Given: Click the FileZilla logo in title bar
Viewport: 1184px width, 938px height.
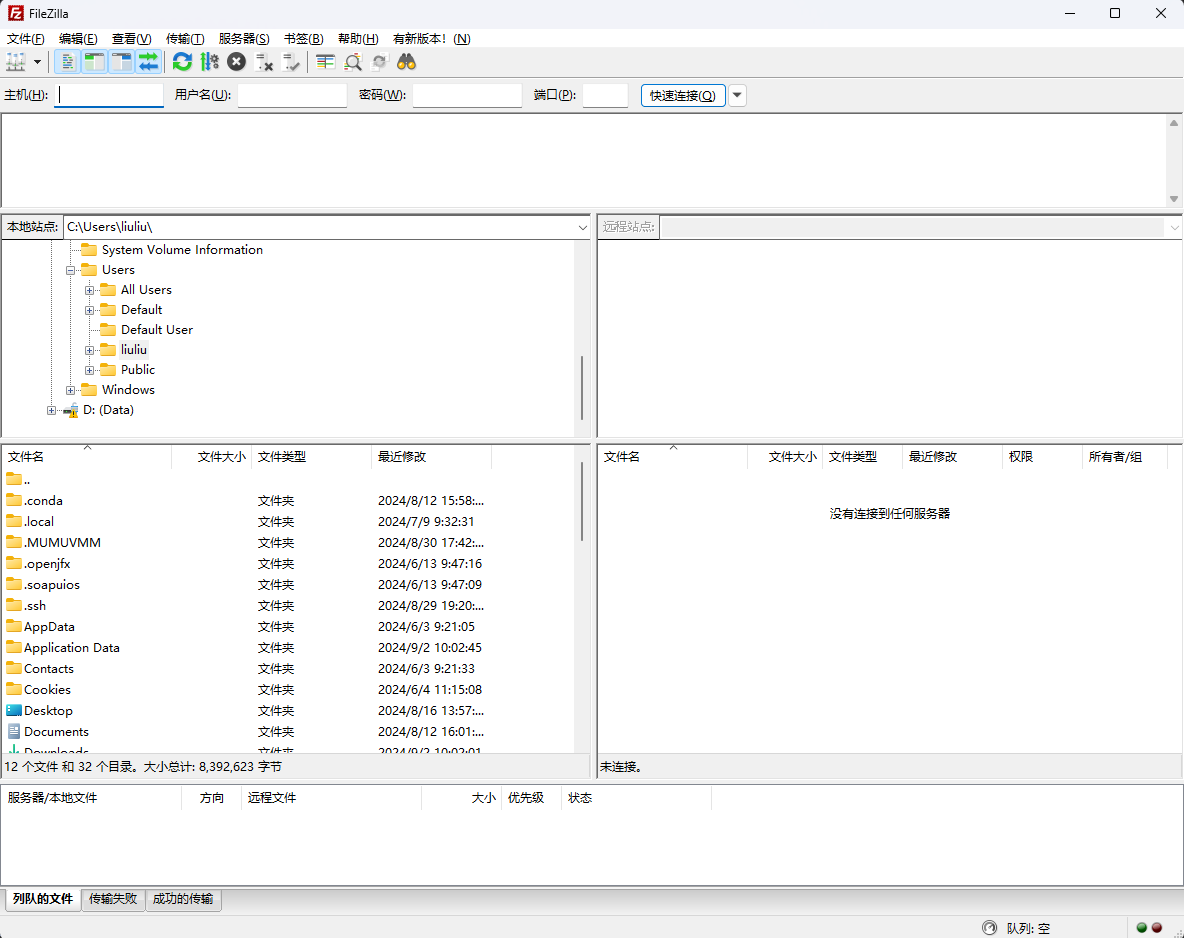Looking at the screenshot, I should pos(15,13).
